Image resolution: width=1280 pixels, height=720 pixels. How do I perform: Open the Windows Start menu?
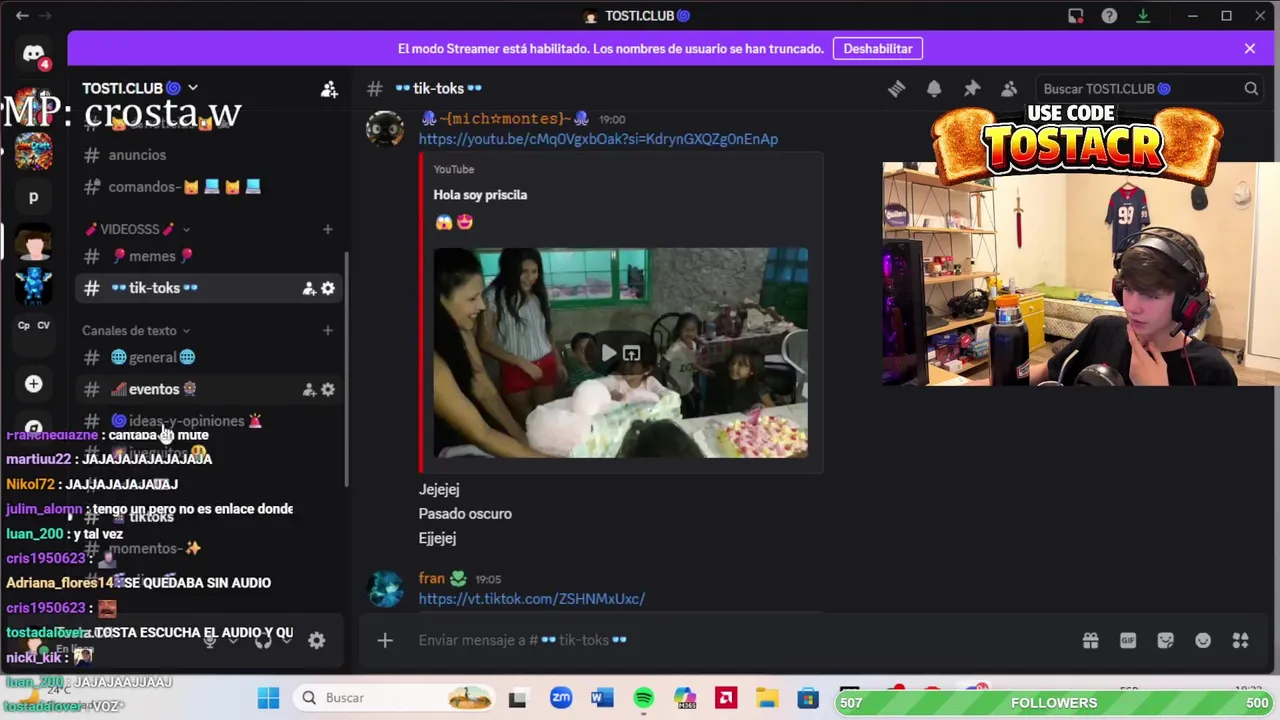[268, 698]
